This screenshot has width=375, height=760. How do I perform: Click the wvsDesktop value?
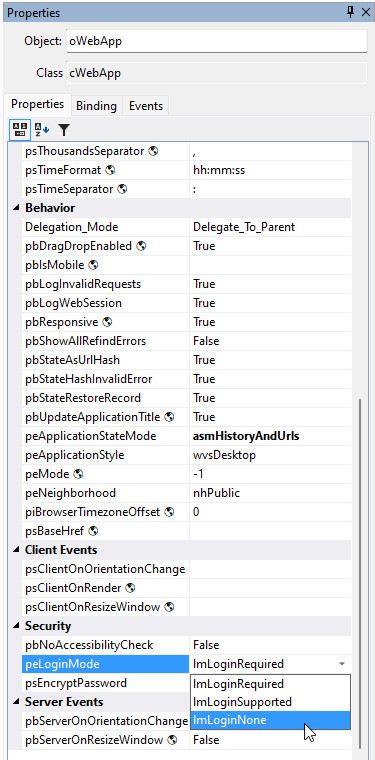(224, 455)
